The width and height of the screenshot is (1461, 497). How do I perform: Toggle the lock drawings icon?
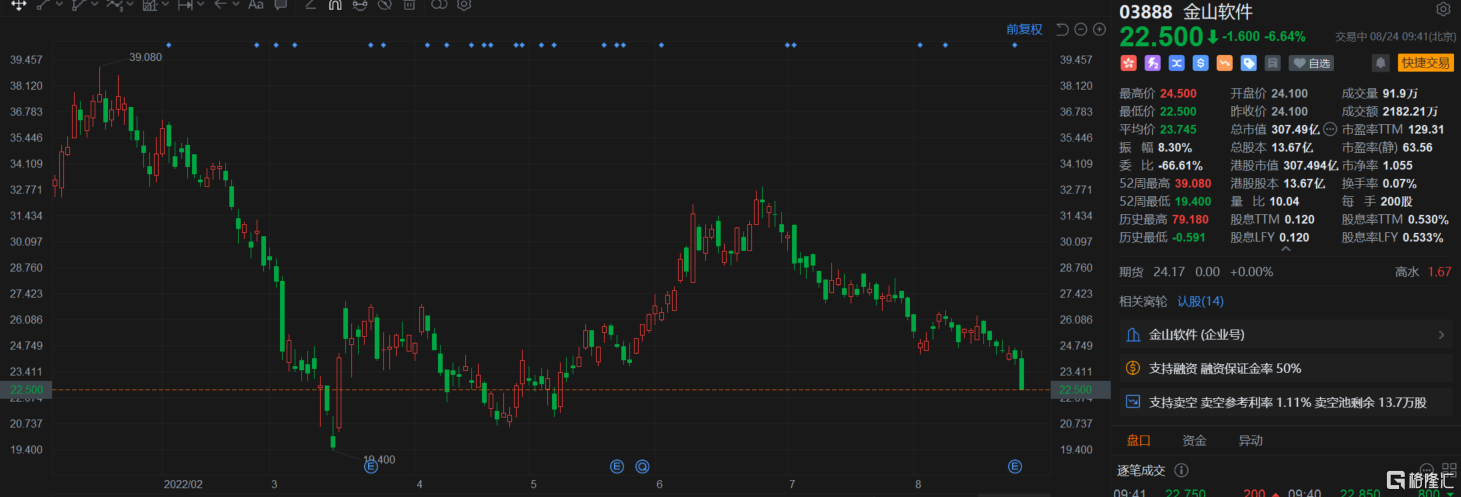pos(360,5)
